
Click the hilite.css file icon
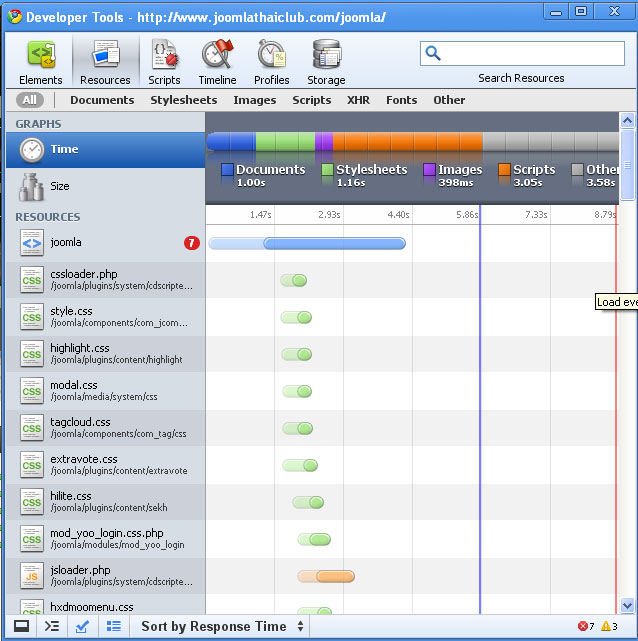[x=32, y=502]
